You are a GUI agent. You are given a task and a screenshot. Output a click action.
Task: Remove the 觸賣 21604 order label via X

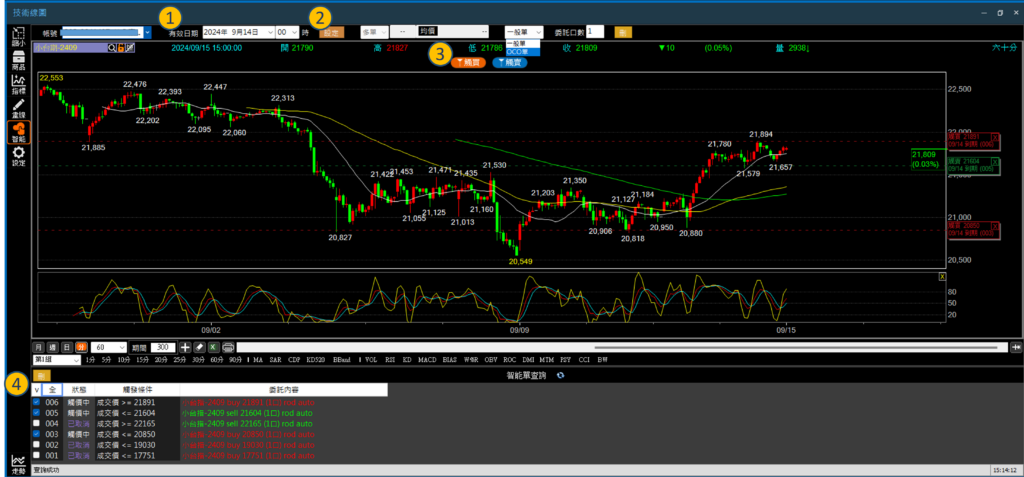click(995, 161)
